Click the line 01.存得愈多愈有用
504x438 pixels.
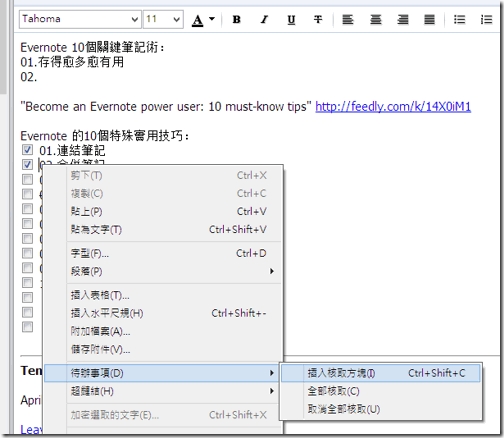tap(72, 62)
